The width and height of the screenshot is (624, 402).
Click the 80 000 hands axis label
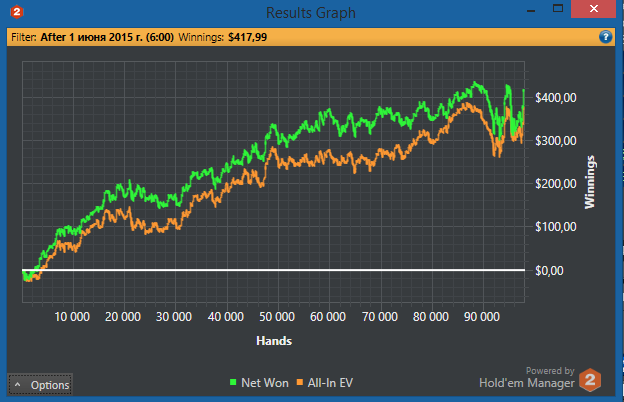pos(431,317)
